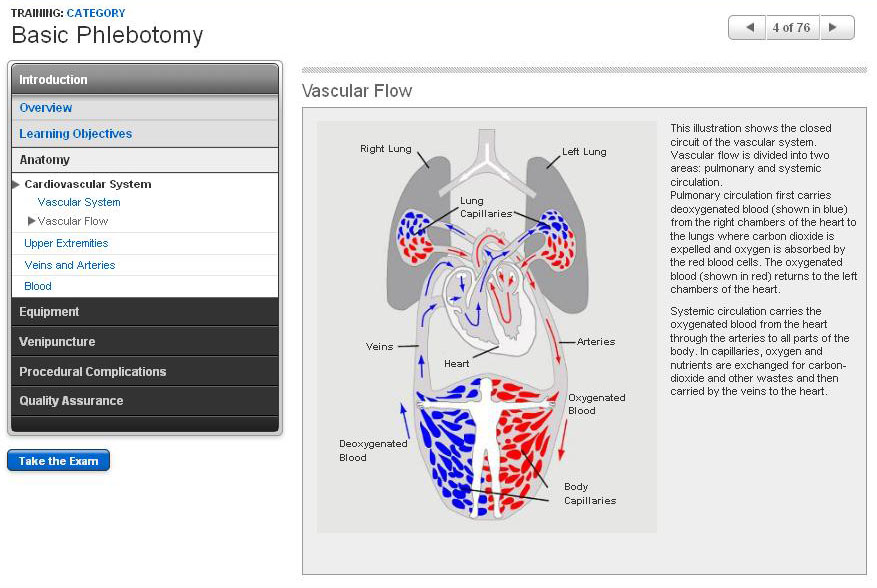The height and width of the screenshot is (588, 877).
Task: Open the Veins and Arteries topic
Action: pyautogui.click(x=70, y=265)
